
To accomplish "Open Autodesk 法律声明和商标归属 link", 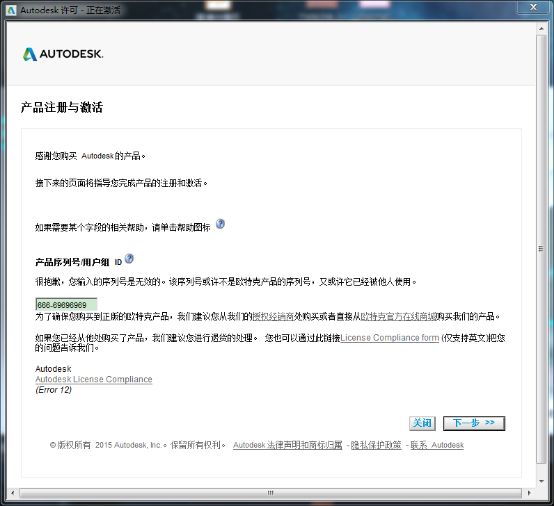I will 288,445.
